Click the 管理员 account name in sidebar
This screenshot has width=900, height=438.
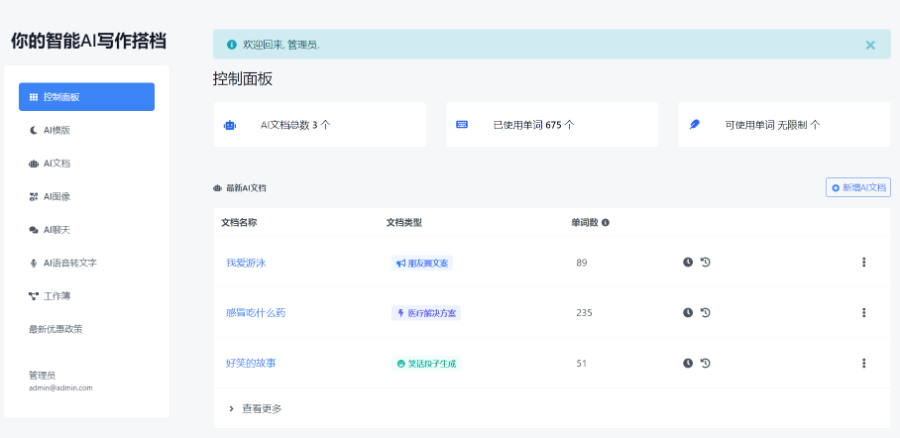(x=42, y=375)
